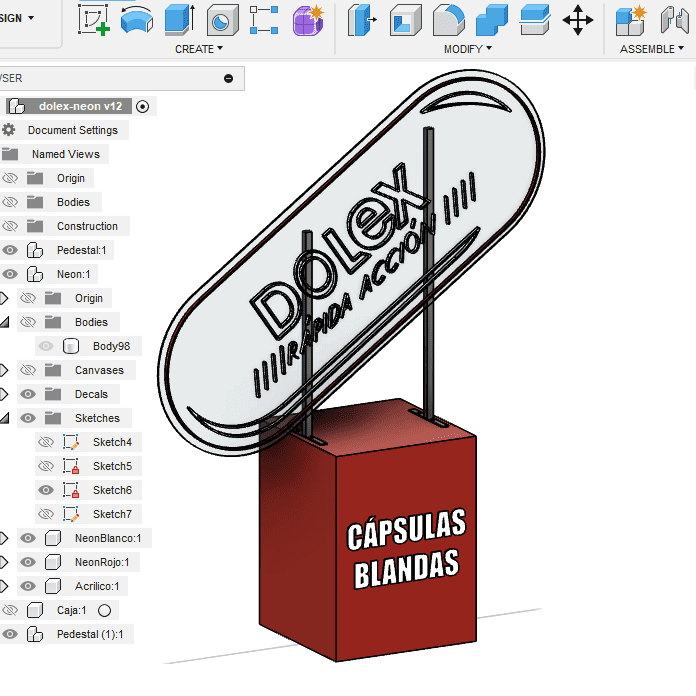Open the MODIFY dropdown menu
Image resolution: width=696 pixels, height=696 pixels.
pos(468,49)
